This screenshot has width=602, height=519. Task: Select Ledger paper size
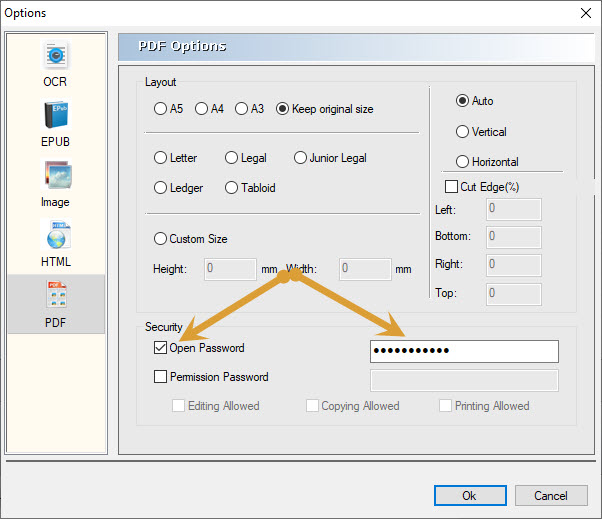coord(160,188)
